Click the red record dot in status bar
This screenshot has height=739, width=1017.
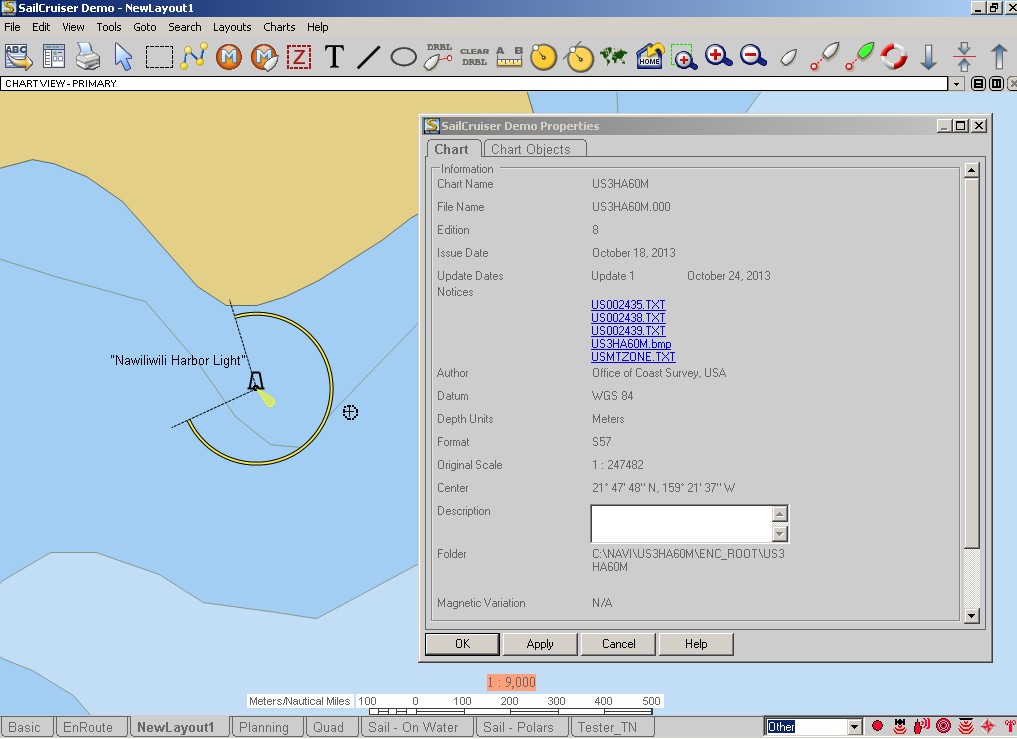(878, 726)
